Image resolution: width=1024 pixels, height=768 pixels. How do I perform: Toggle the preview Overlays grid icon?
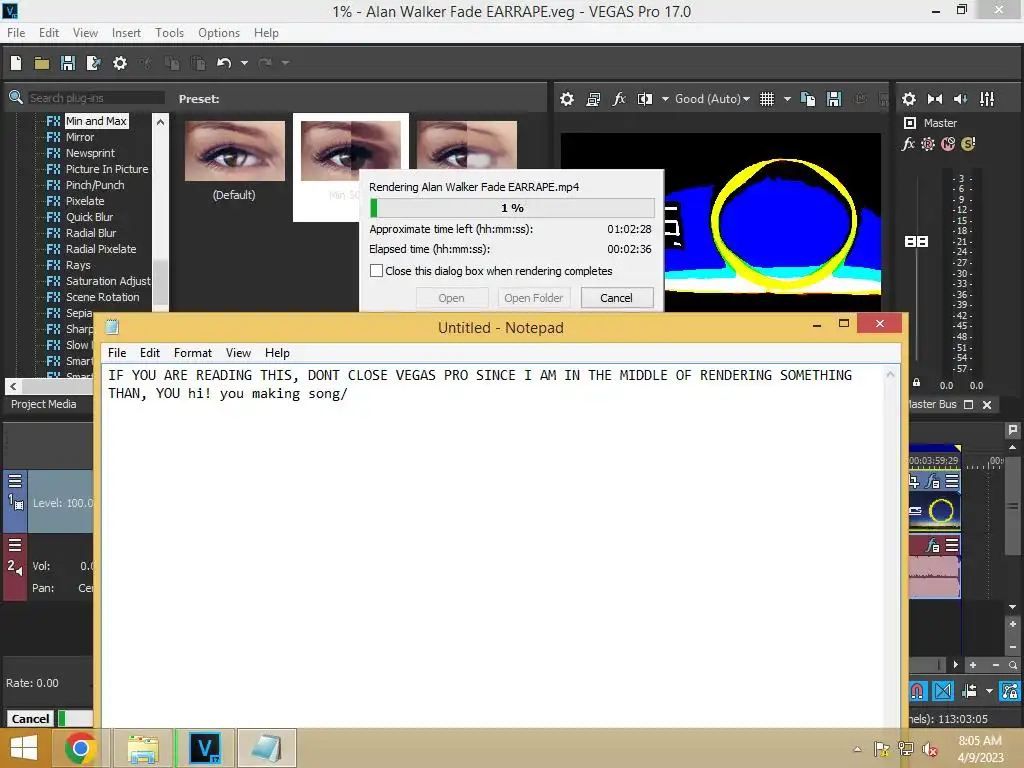pyautogui.click(x=767, y=99)
